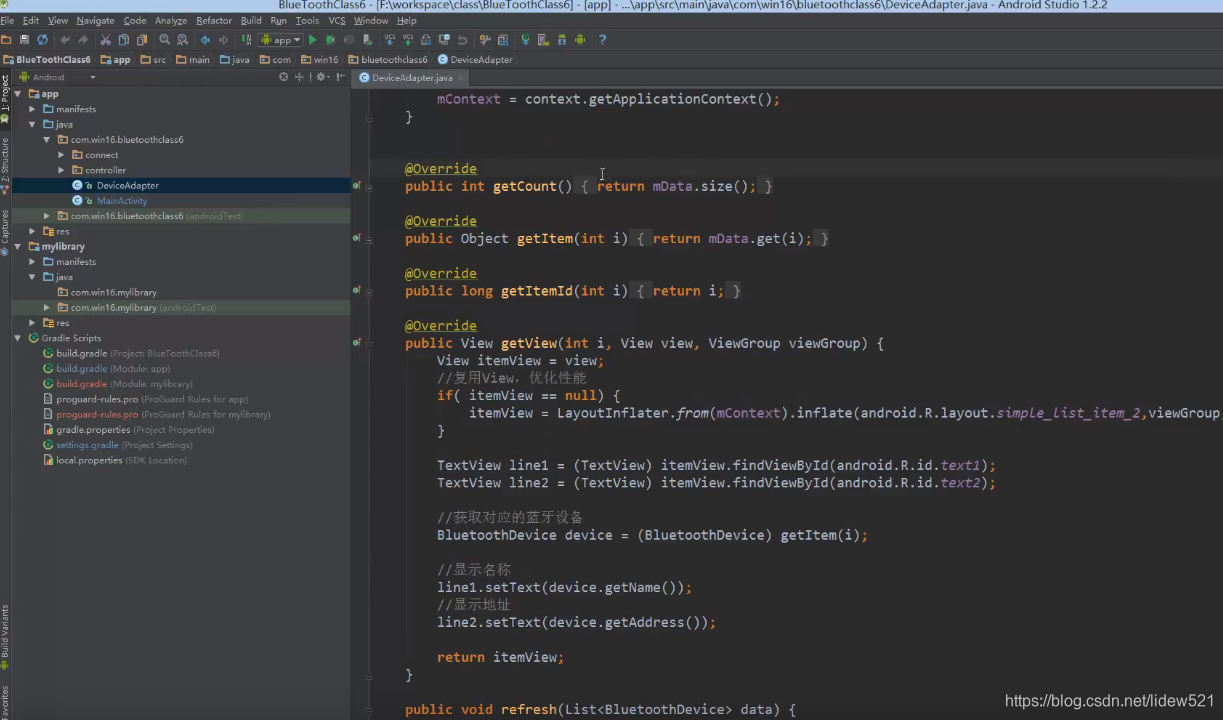
Task: Click the VCS Update Project icon
Action: click(x=389, y=40)
